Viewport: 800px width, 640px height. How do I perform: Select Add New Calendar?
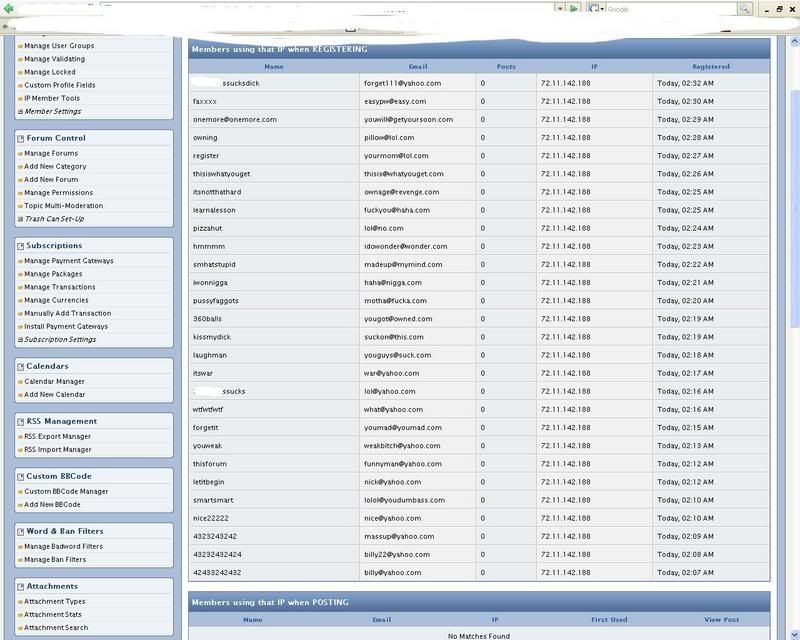(x=55, y=395)
